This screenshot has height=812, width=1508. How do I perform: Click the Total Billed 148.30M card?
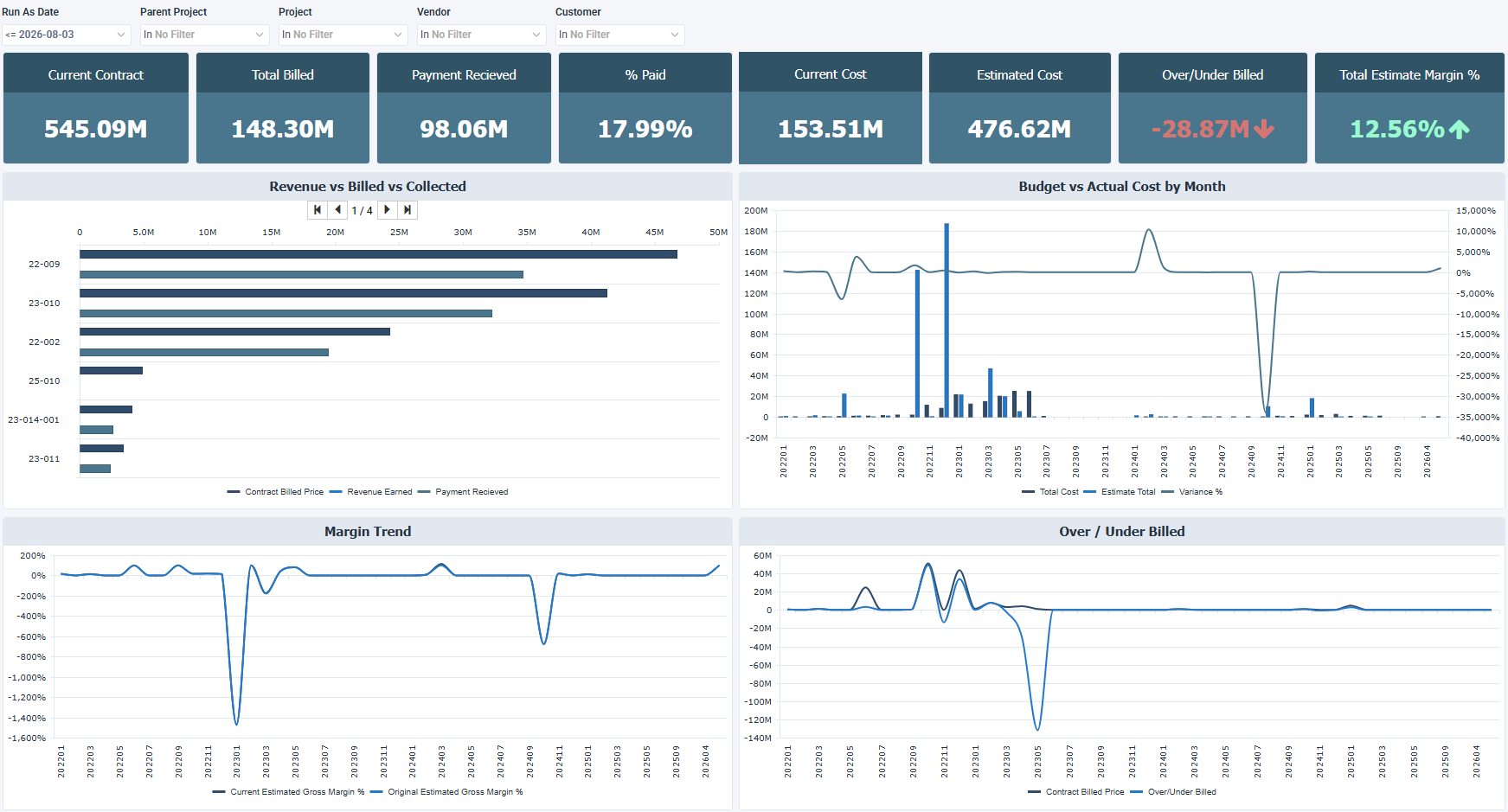point(283,108)
